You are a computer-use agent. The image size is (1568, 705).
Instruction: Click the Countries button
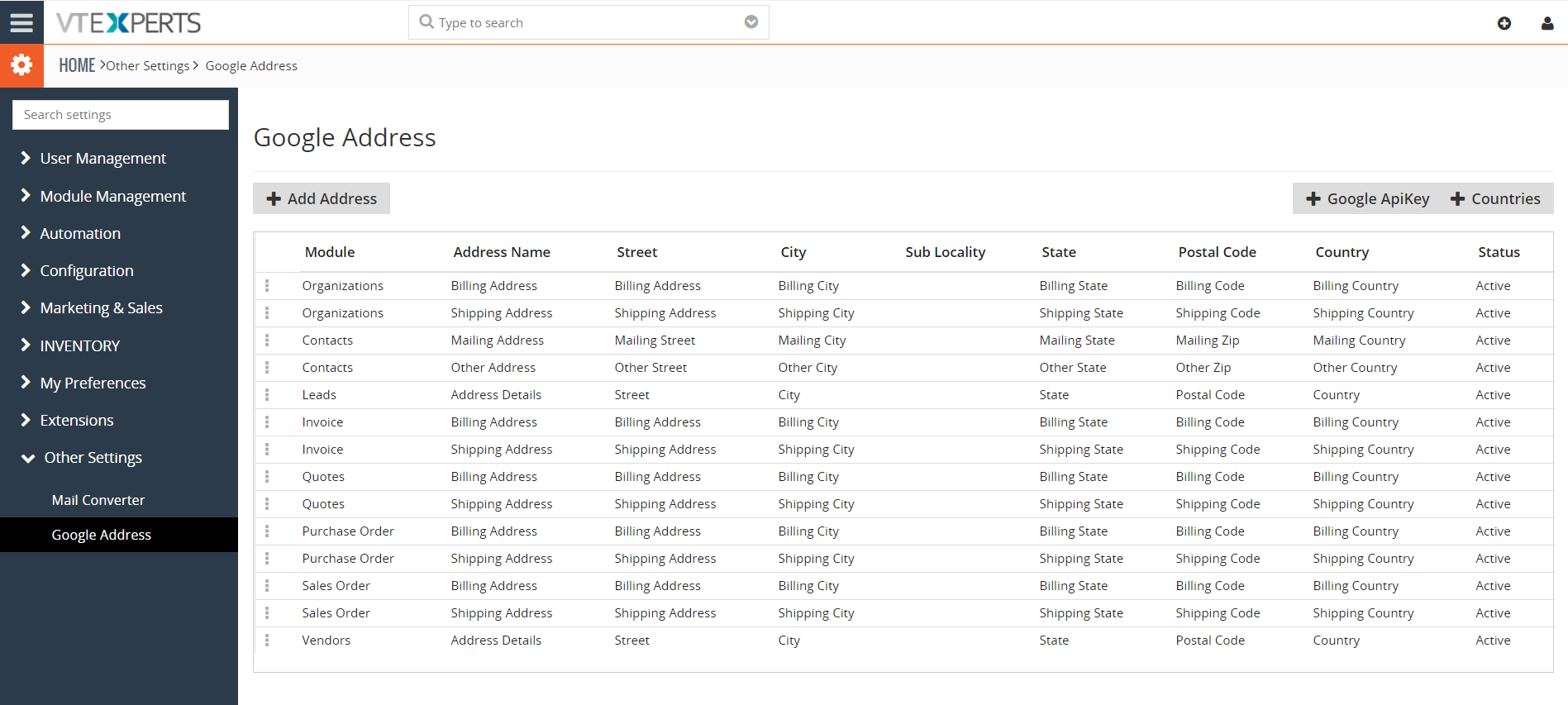click(1496, 198)
